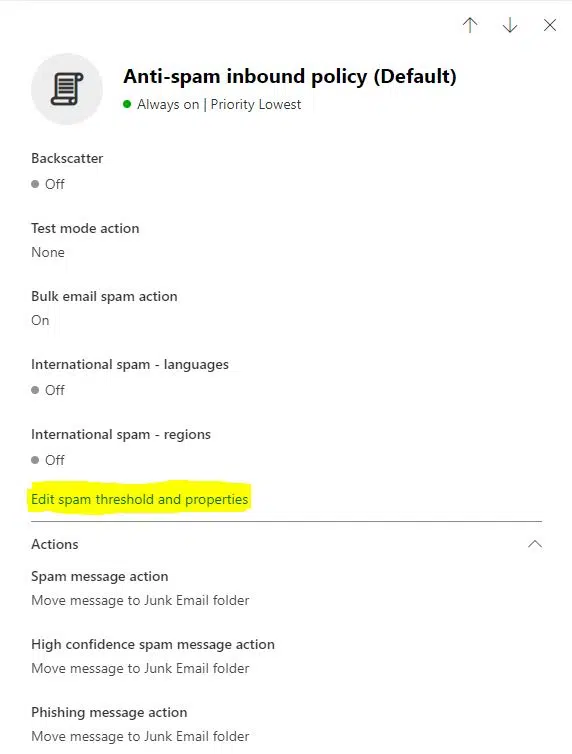Click the green Always on status dot

pos(127,104)
